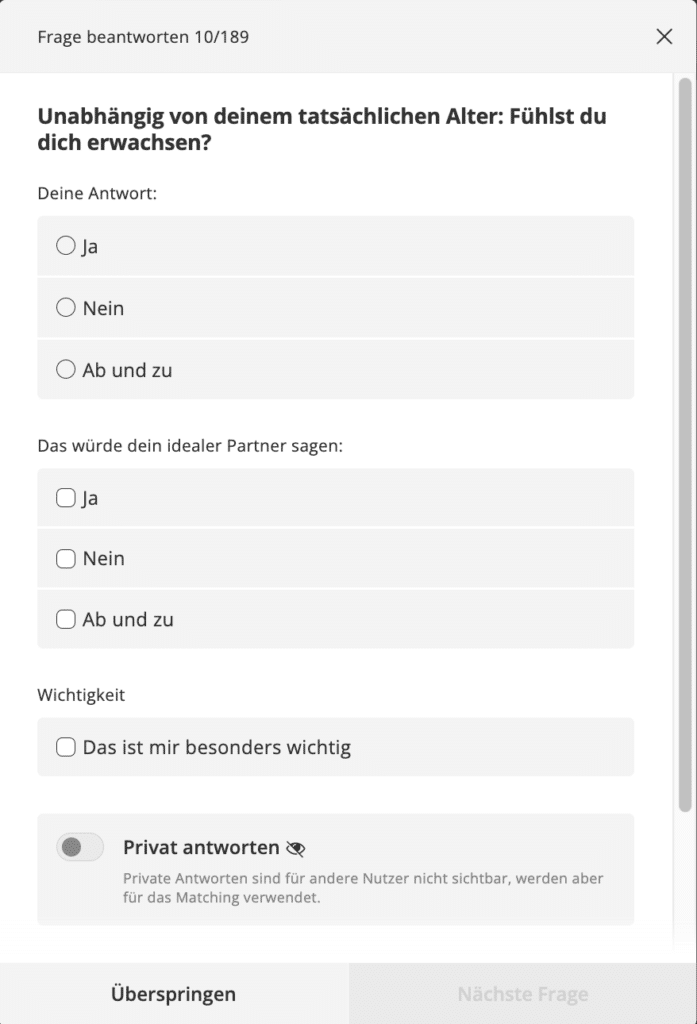The width and height of the screenshot is (697, 1024).
Task: Close the question dialog with the X icon
Action: click(x=664, y=37)
